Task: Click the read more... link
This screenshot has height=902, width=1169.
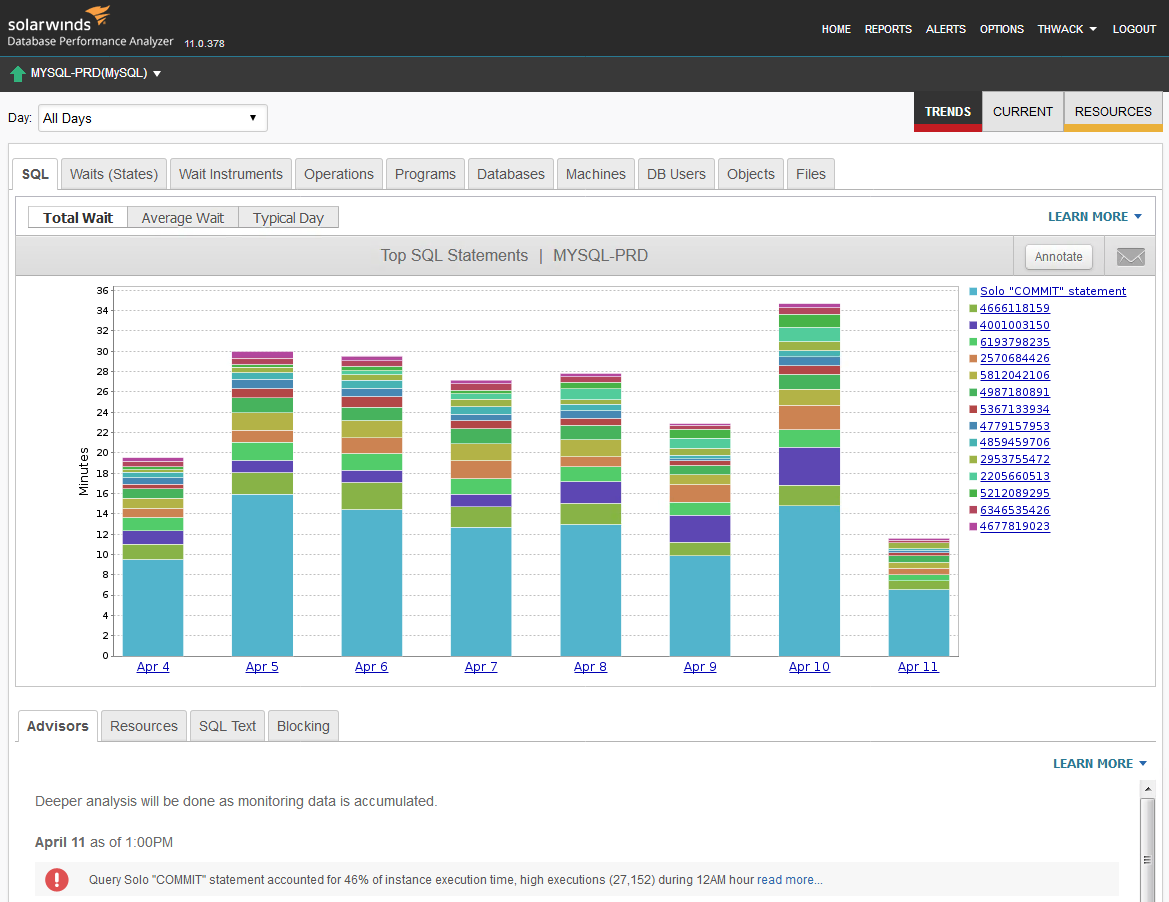Action: 790,880
